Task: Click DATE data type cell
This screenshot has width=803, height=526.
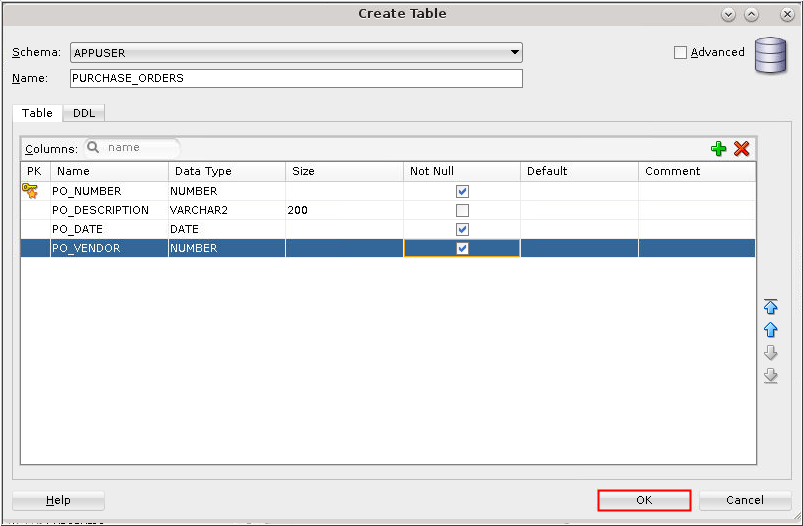Action: [226, 229]
